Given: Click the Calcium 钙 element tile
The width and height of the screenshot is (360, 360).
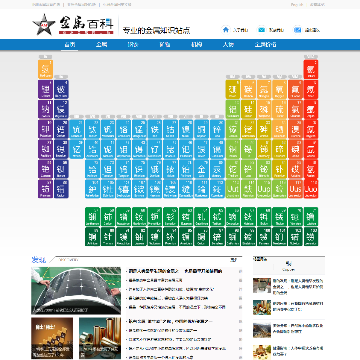Looking at the screenshot, I should 61,129.
